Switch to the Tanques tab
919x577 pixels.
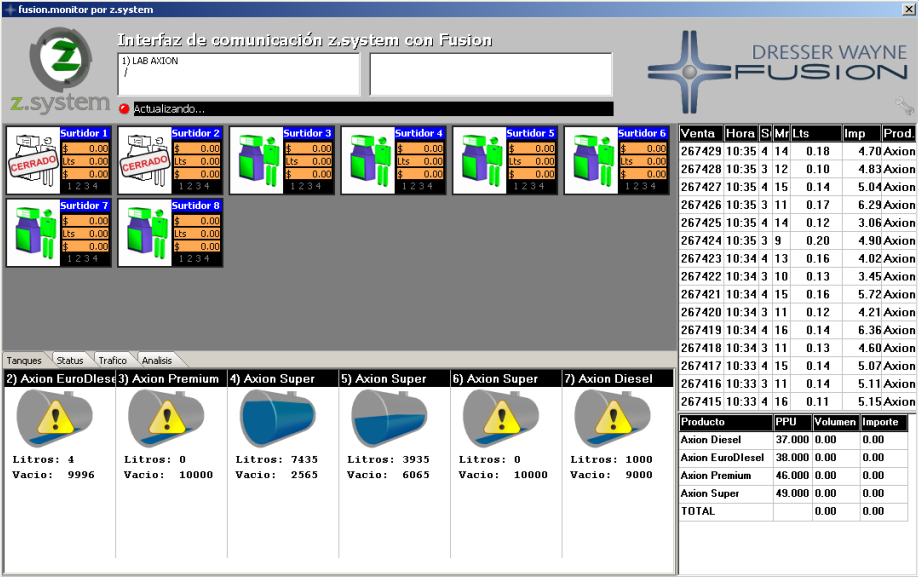click(x=24, y=360)
